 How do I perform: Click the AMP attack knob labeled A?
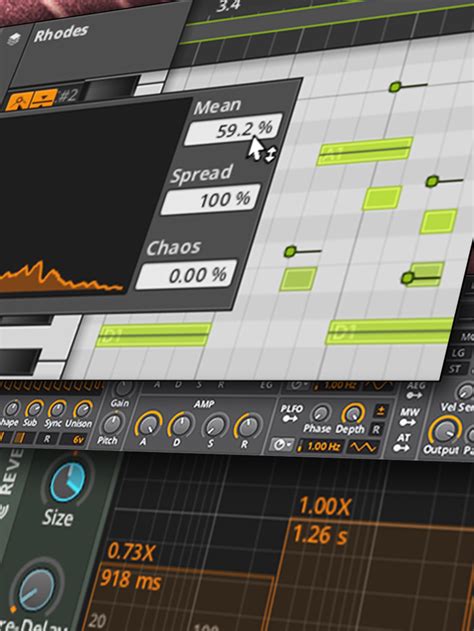(x=148, y=425)
